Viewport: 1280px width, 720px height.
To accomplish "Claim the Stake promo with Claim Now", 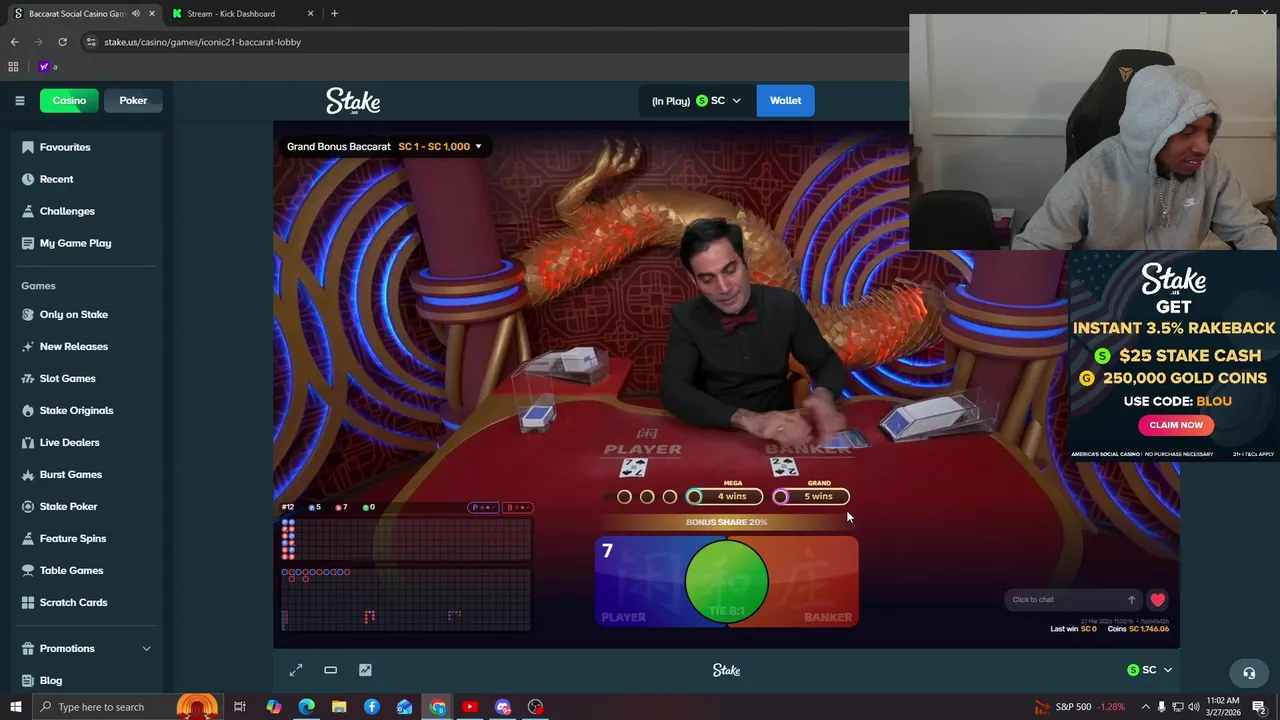I will coord(1176,425).
